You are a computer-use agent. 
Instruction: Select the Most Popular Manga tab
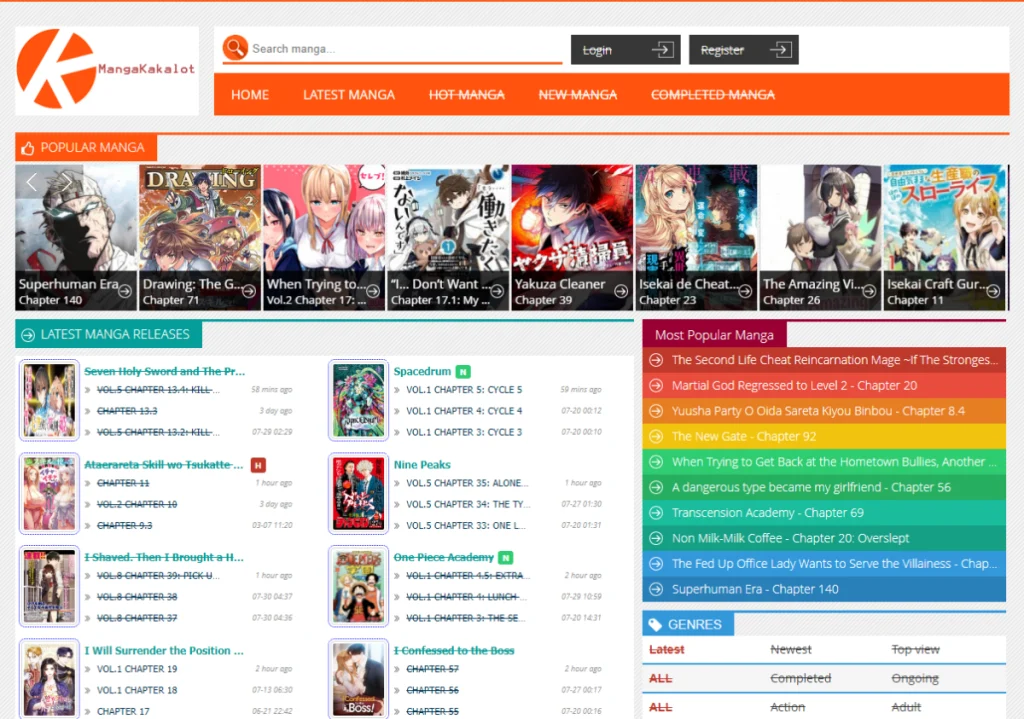tap(714, 335)
